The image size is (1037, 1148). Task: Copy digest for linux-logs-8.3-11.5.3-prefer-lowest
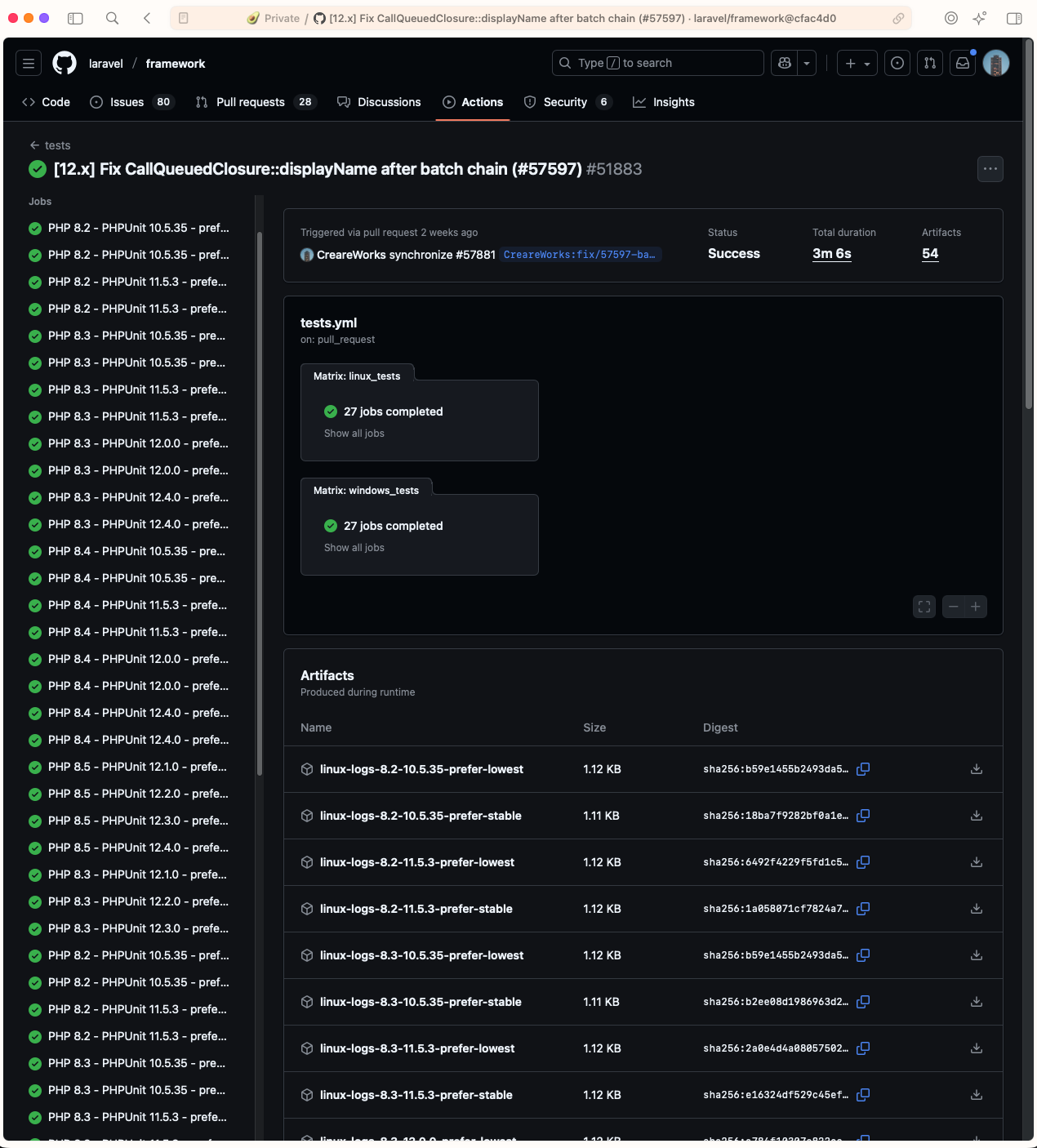tap(863, 1048)
